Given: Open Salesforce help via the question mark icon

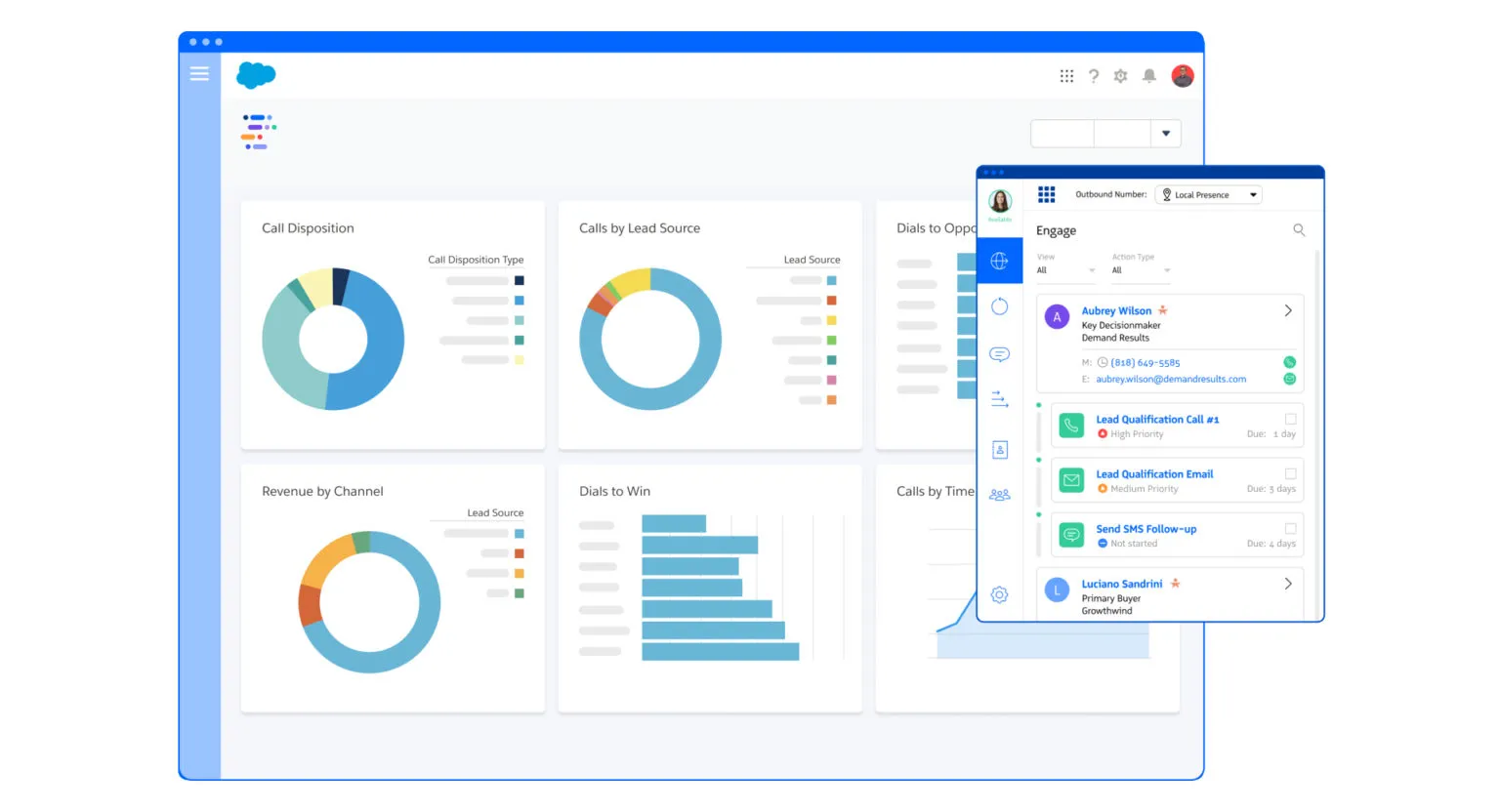Looking at the screenshot, I should tap(1093, 75).
